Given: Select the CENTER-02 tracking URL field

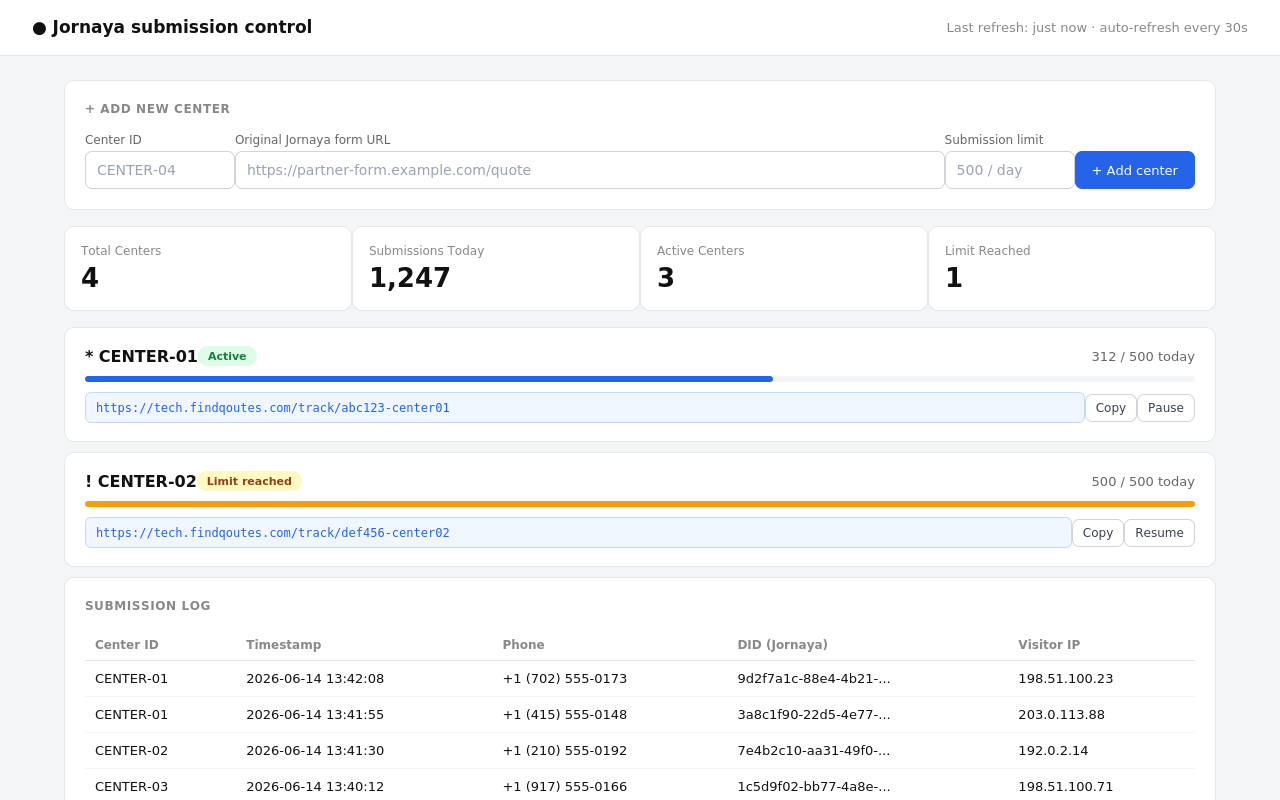Looking at the screenshot, I should click(578, 533).
